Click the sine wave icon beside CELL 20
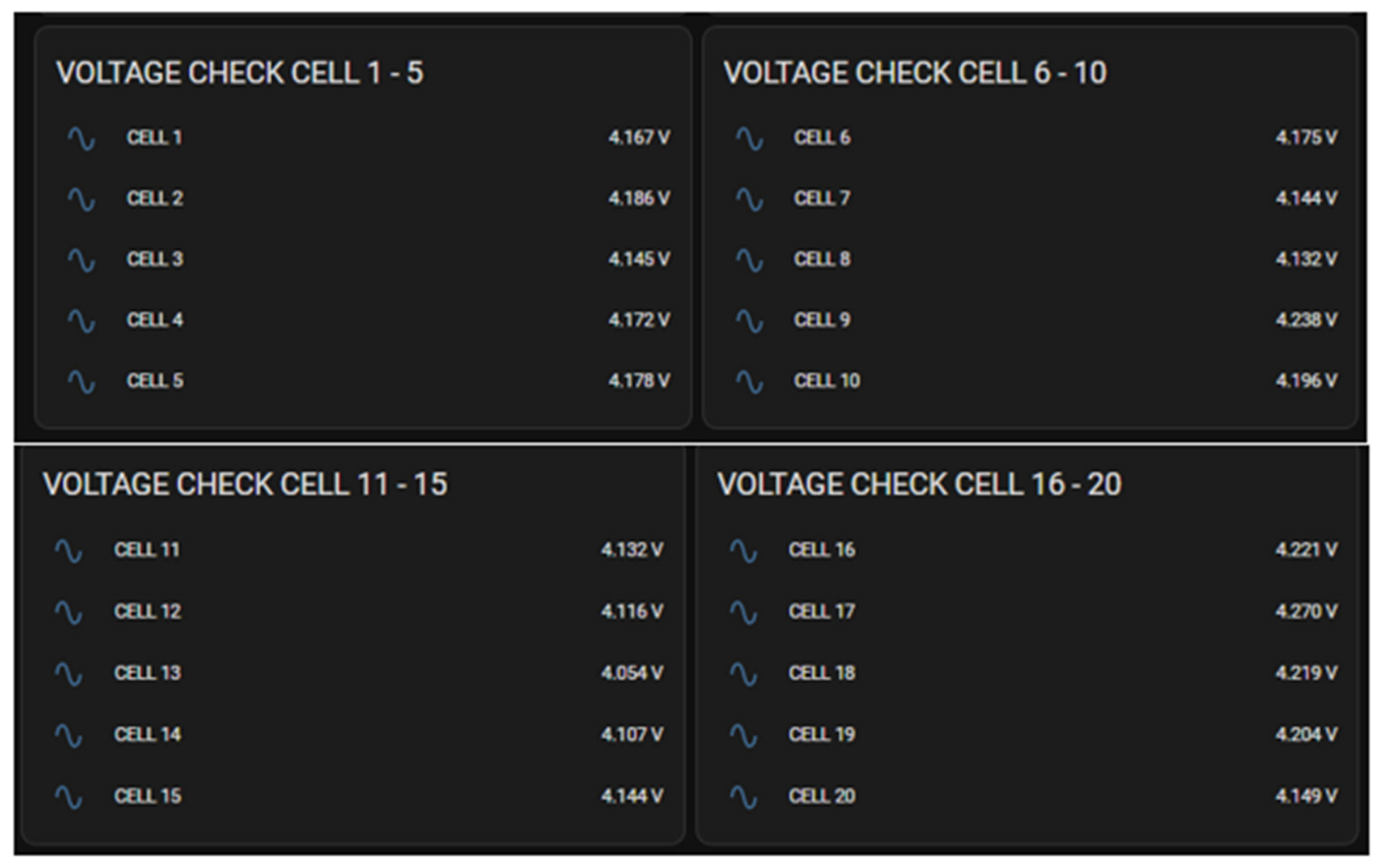 point(744,797)
